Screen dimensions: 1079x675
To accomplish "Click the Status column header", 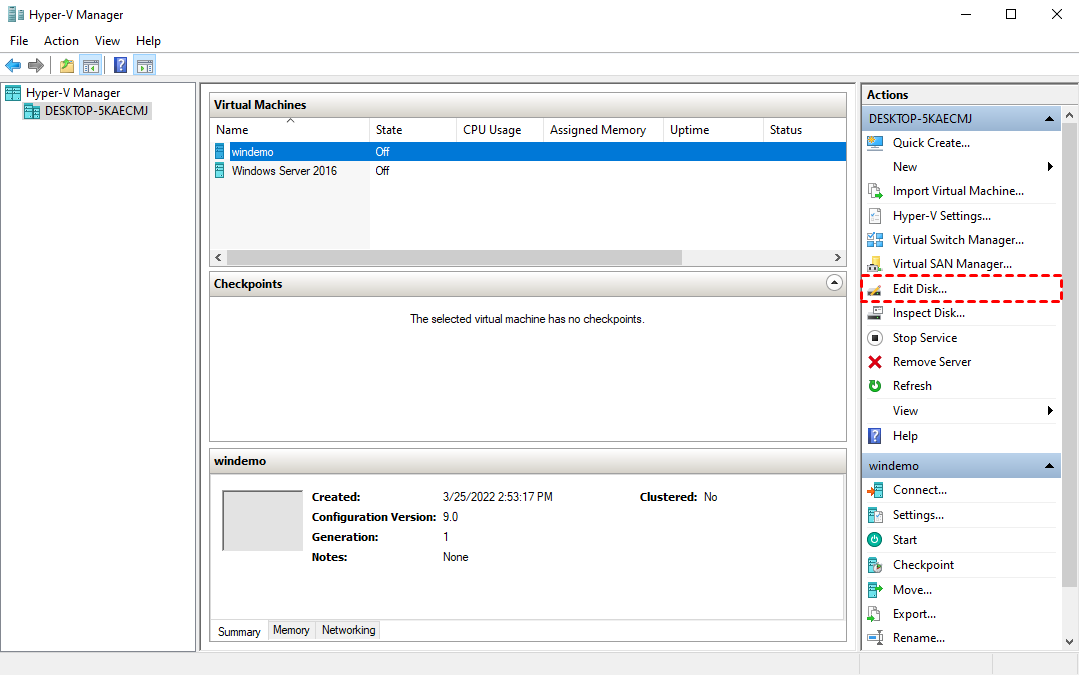I will click(x=804, y=129).
